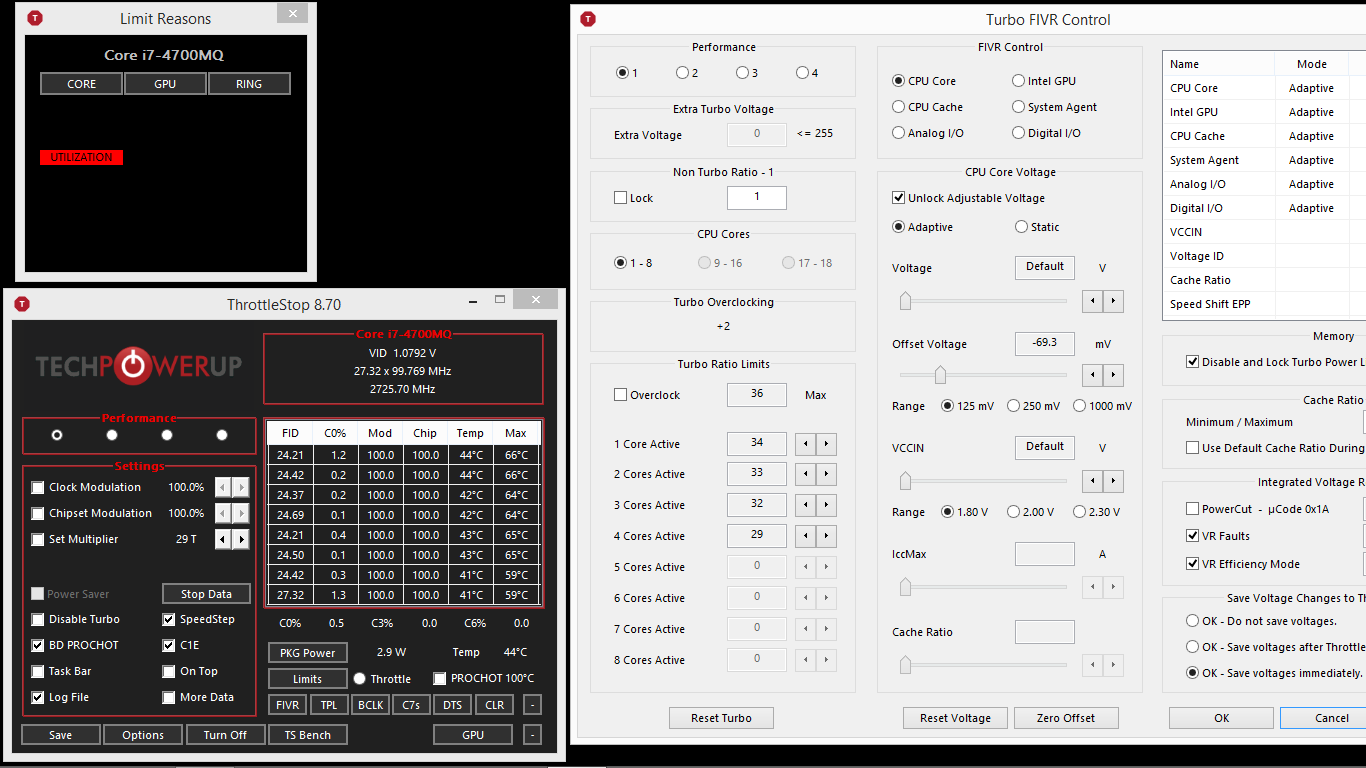
Task: Select the Throttle radio button
Action: [360, 679]
